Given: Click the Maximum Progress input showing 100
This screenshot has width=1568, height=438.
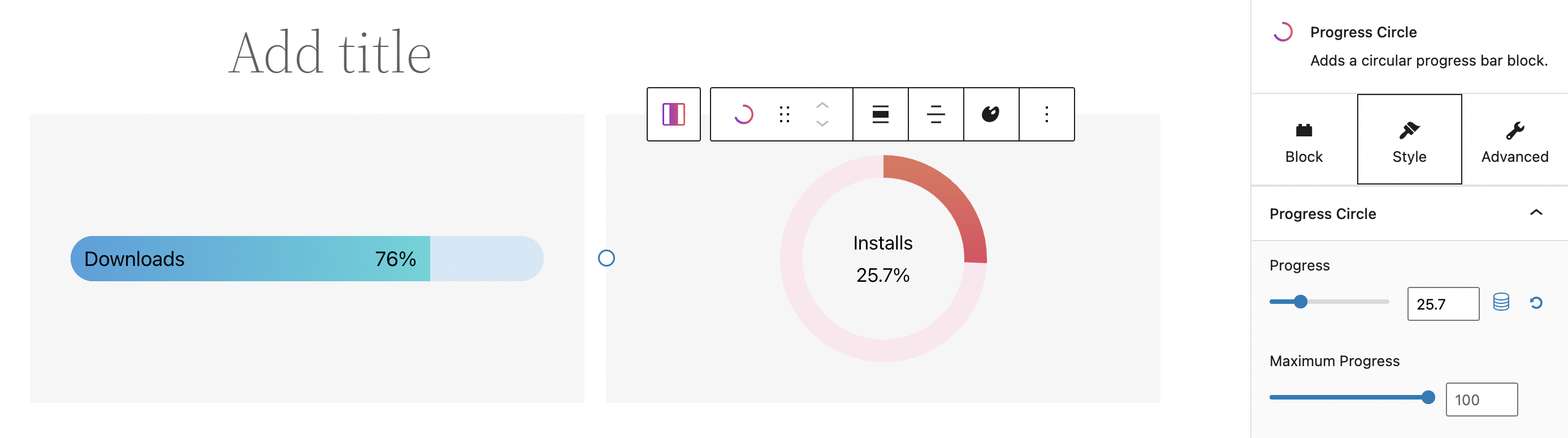Looking at the screenshot, I should [1482, 399].
